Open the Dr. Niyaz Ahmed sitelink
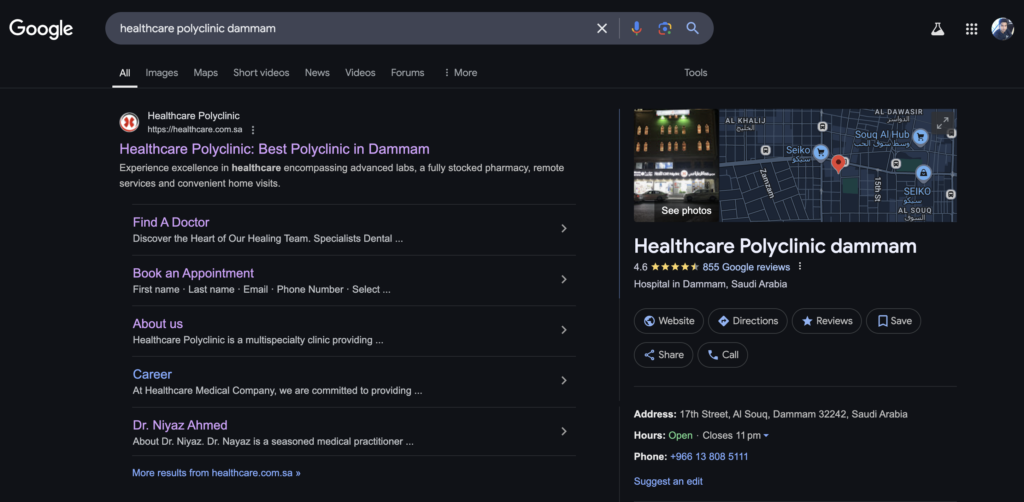 click(180, 426)
